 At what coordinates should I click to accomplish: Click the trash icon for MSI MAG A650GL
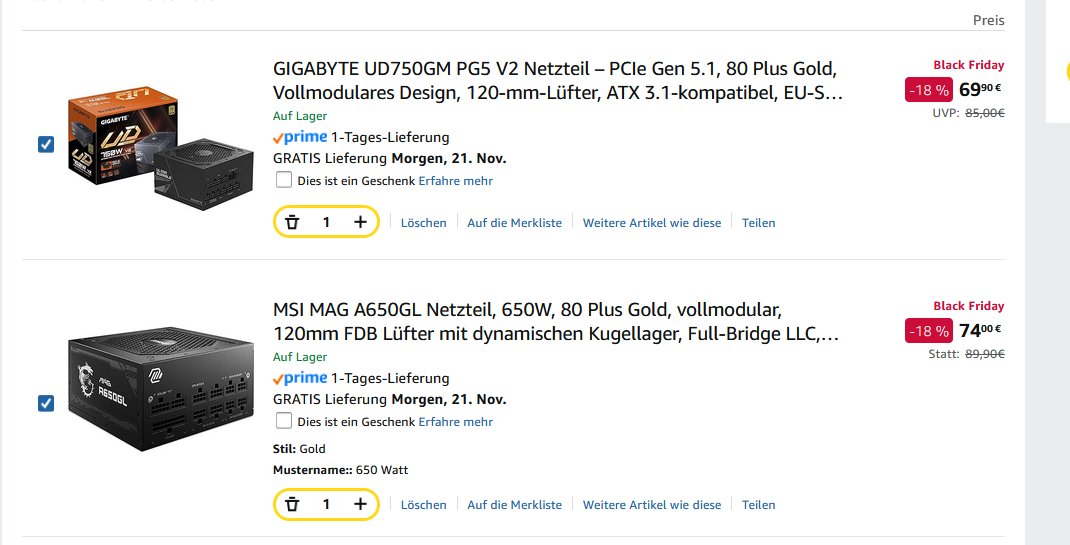(x=292, y=504)
